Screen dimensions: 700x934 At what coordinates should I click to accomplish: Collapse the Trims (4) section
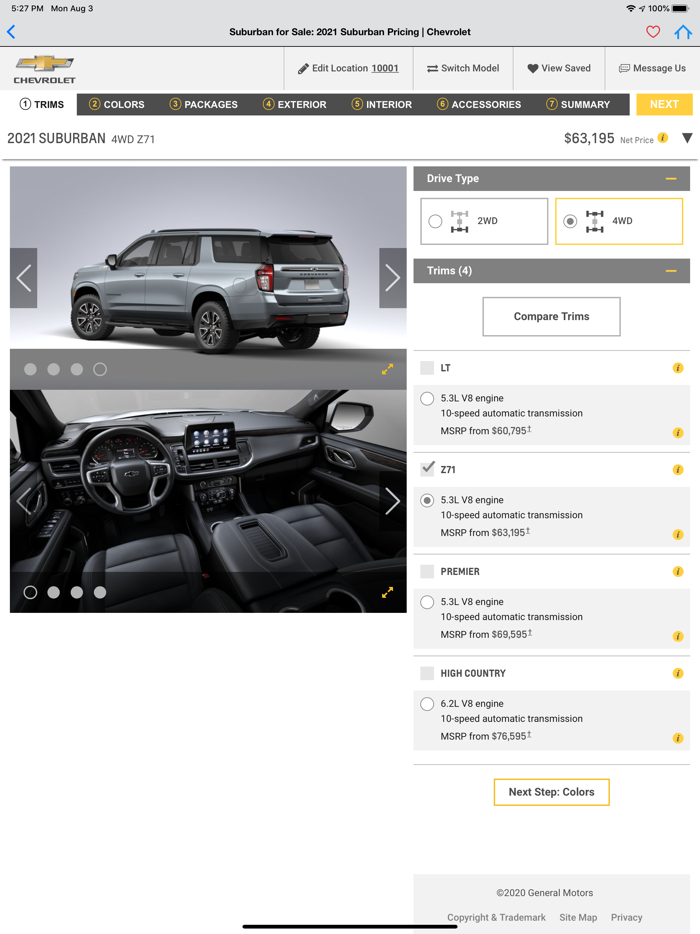tap(671, 271)
